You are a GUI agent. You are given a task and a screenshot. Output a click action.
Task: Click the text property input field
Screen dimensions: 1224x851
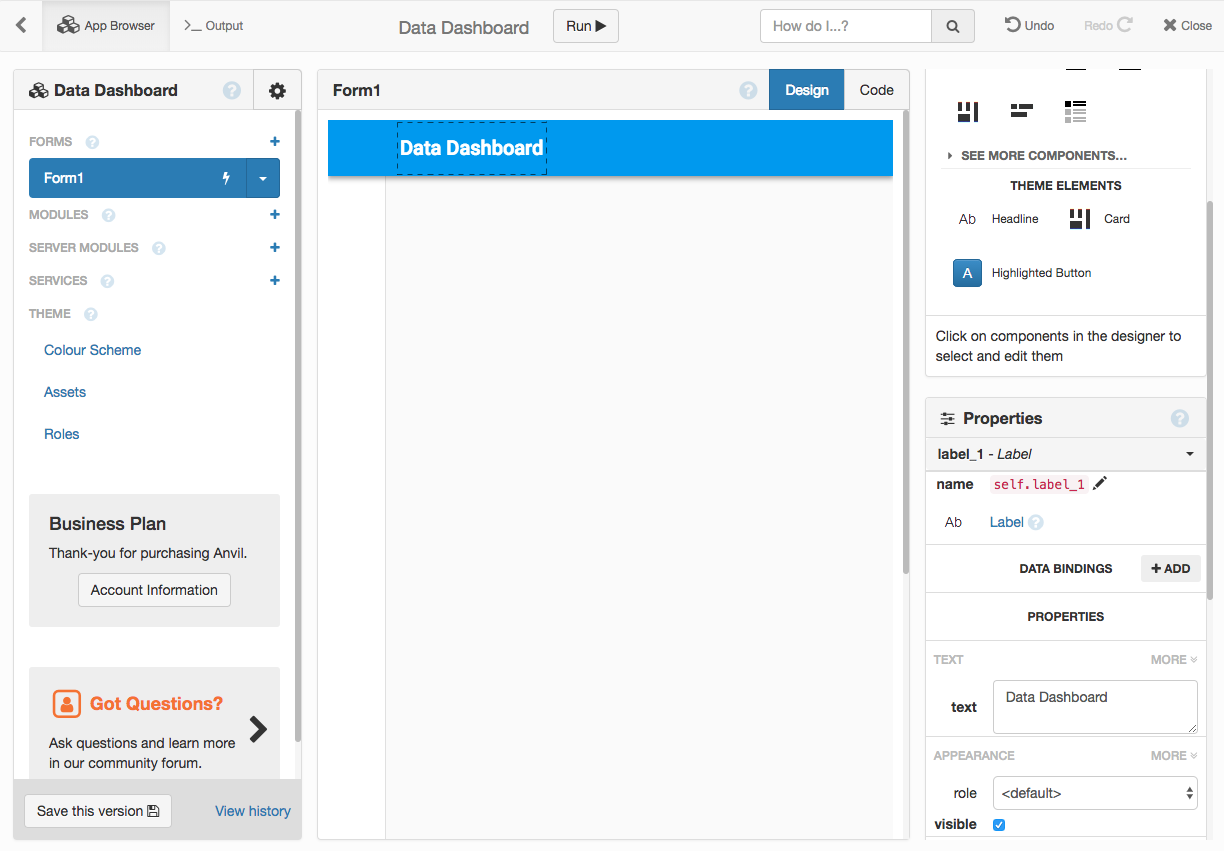1094,707
